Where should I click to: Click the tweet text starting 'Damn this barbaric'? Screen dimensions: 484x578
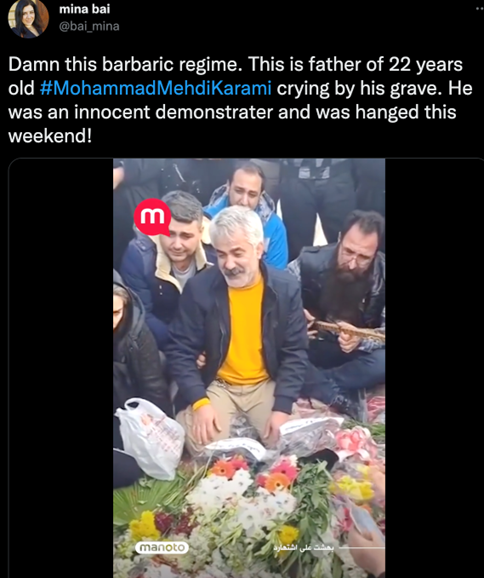240,100
